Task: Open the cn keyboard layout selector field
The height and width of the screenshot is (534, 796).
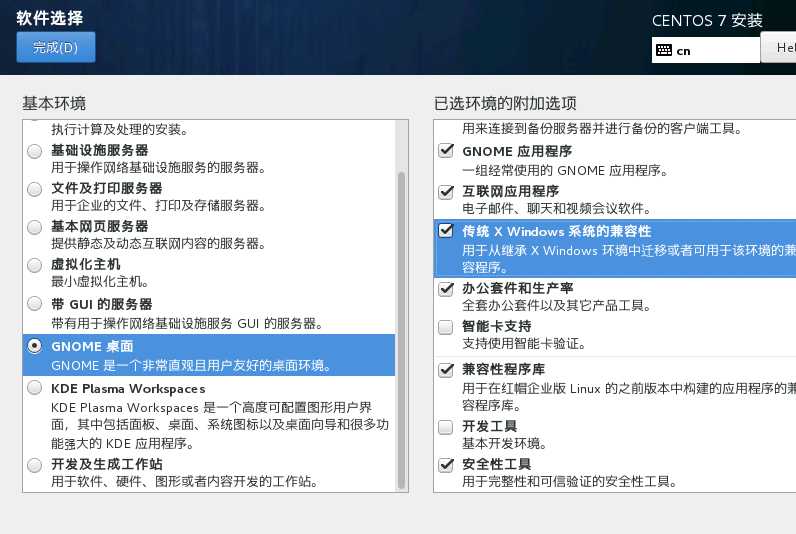Action: point(706,50)
